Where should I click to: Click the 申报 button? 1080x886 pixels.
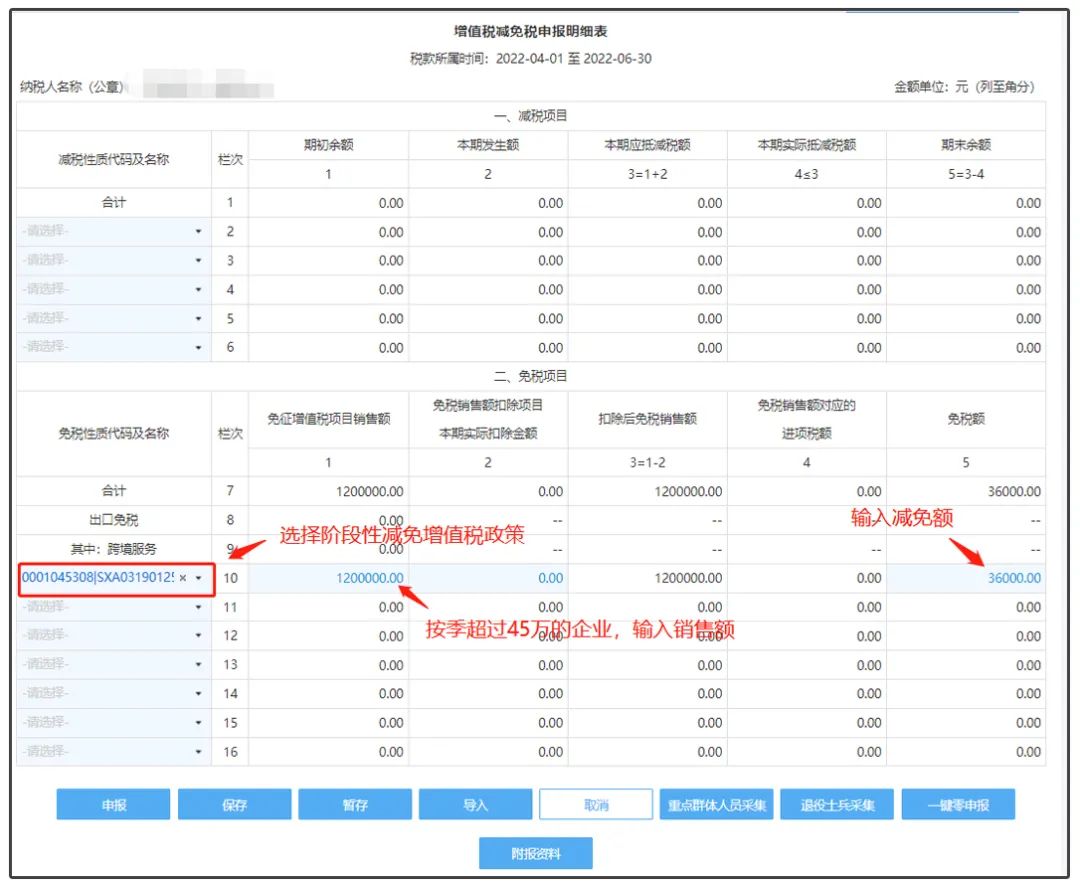113,805
